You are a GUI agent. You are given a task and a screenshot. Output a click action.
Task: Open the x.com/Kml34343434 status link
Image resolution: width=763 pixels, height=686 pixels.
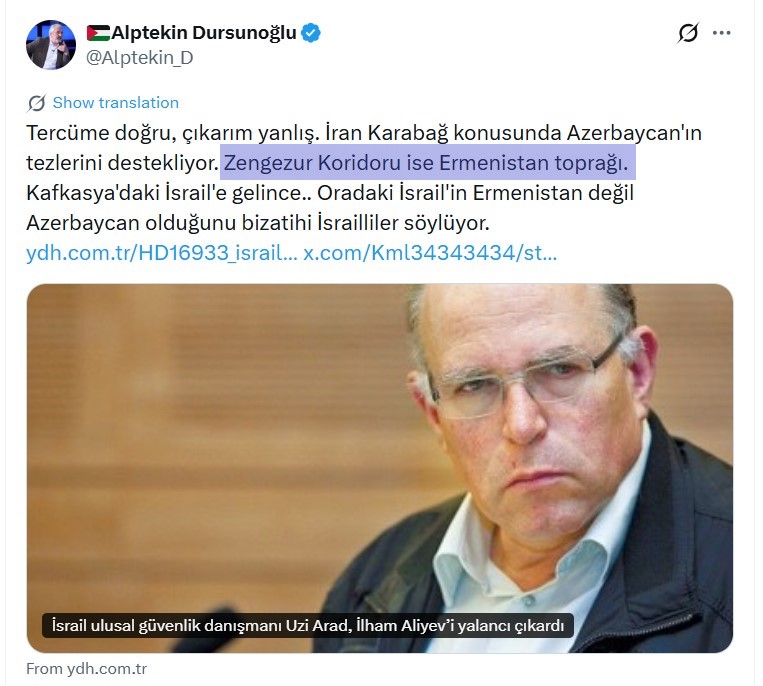pos(430,253)
